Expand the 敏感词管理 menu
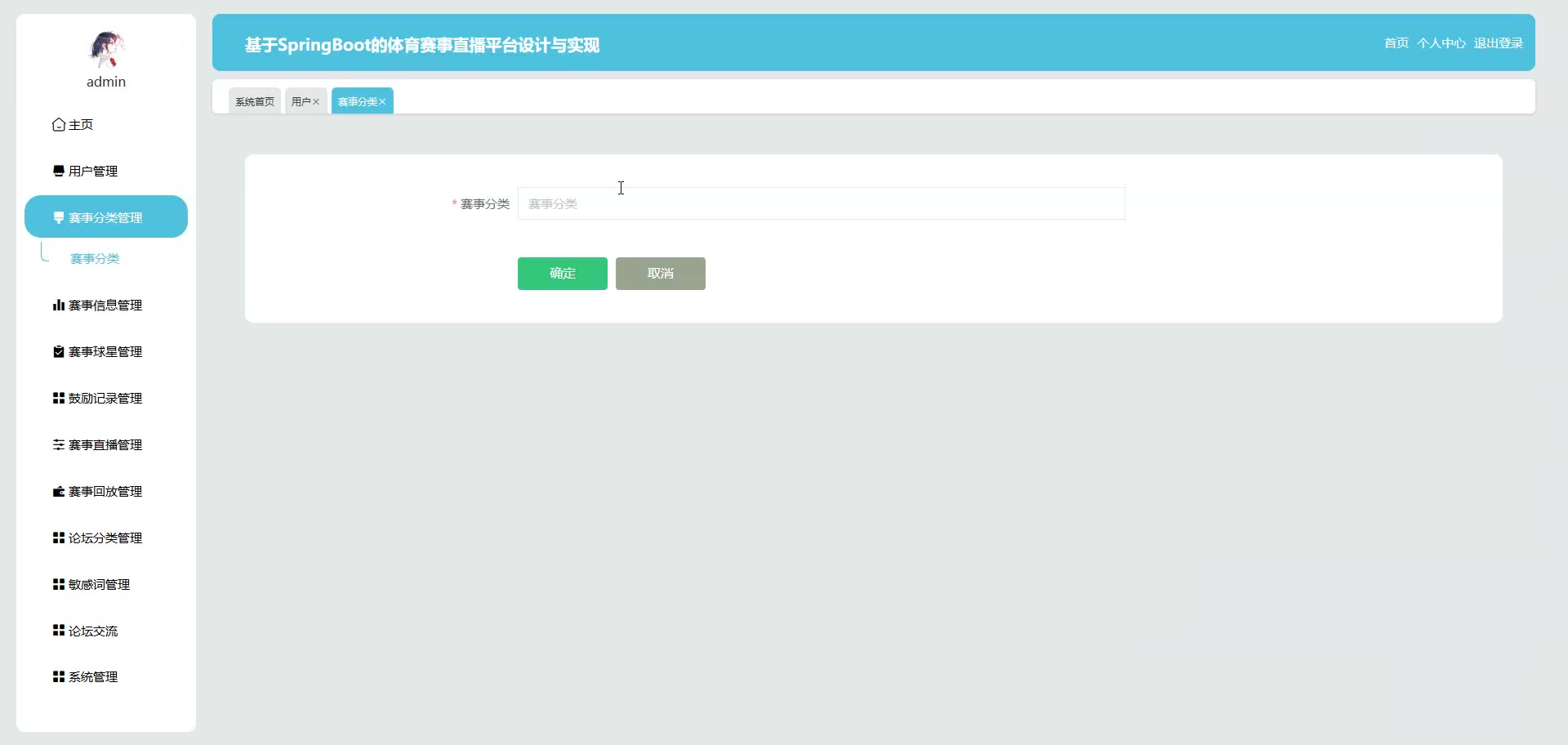This screenshot has height=745, width=1568. click(106, 585)
